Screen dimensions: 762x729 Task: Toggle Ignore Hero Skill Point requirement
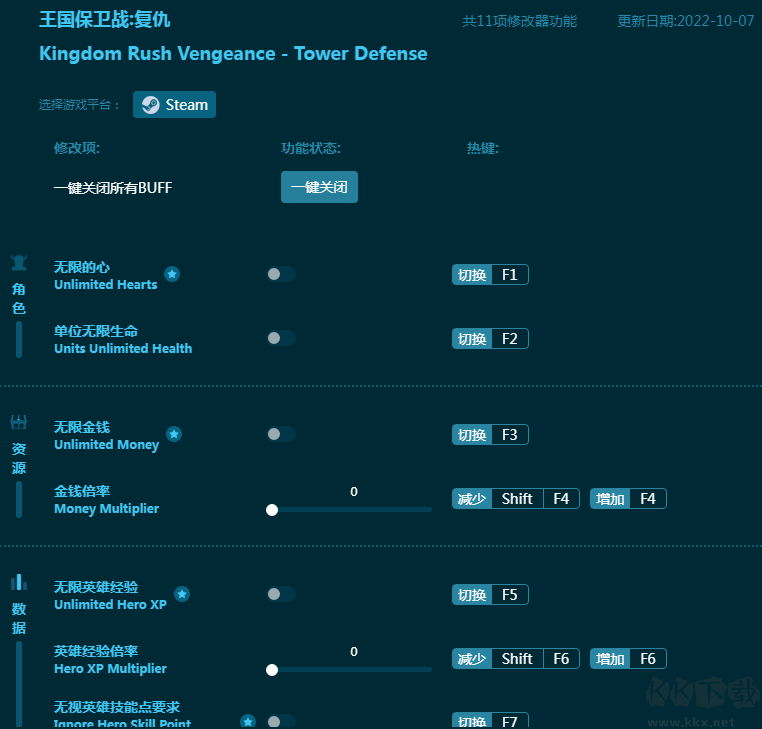(x=281, y=721)
